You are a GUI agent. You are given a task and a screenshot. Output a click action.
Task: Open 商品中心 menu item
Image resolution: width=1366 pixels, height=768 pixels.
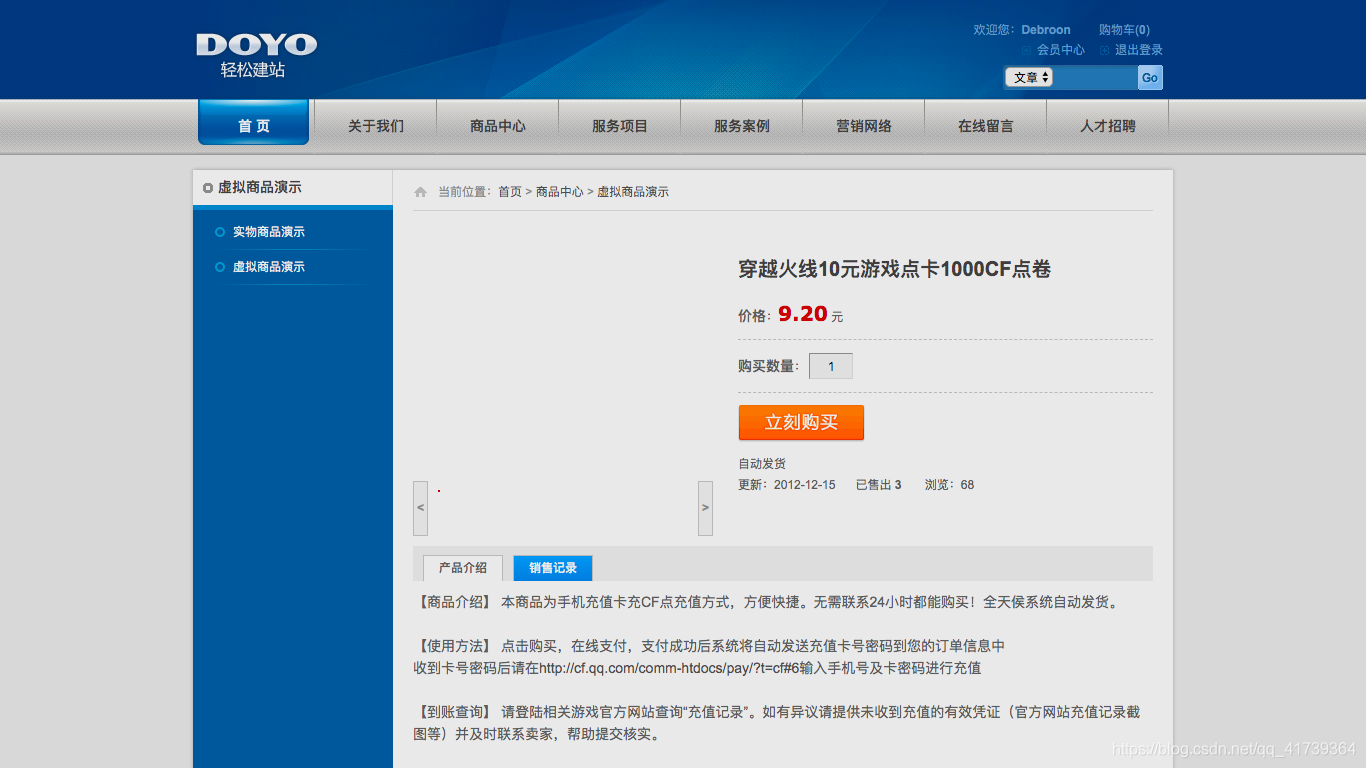coord(498,126)
